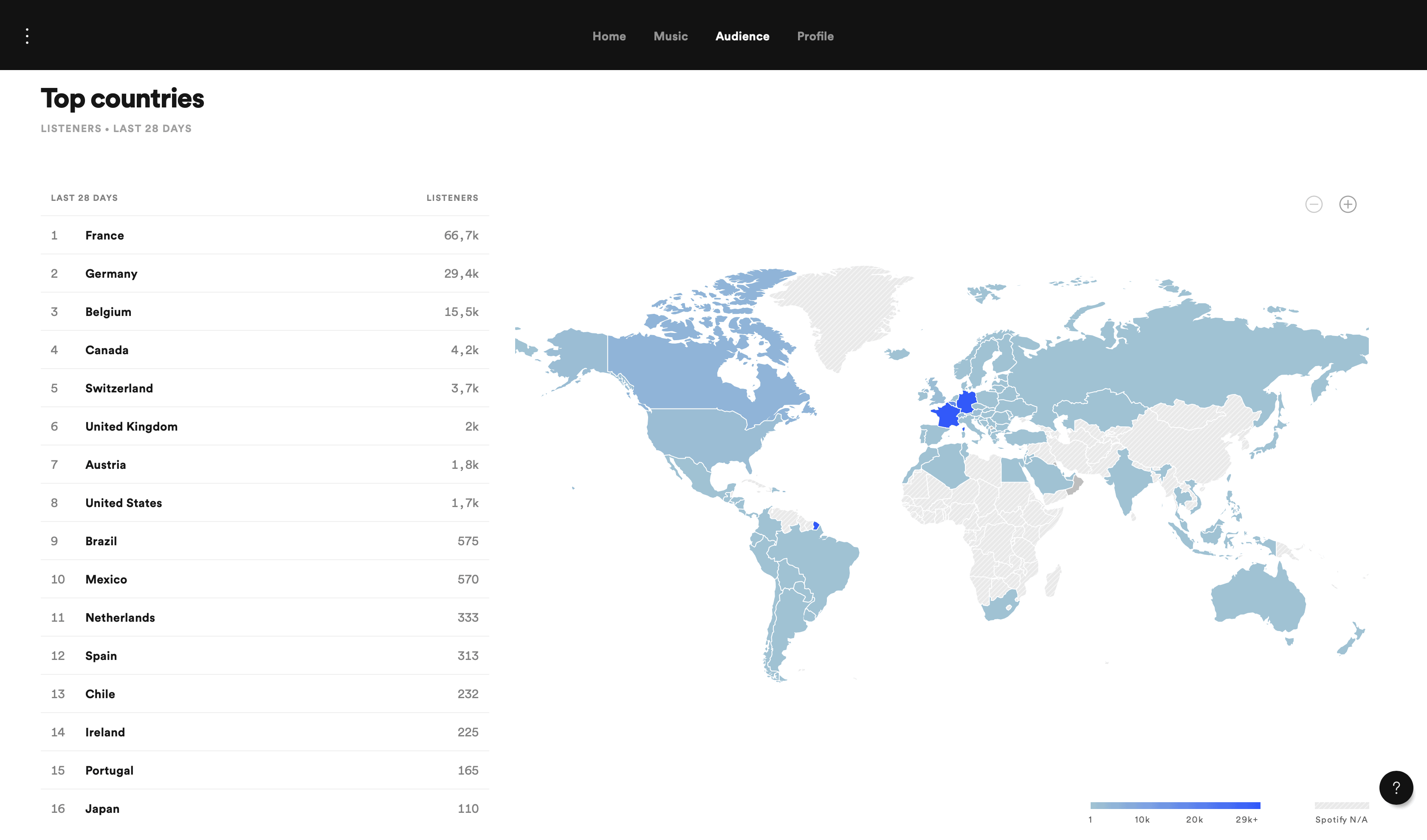Click the LISTENERS column header

452,197
